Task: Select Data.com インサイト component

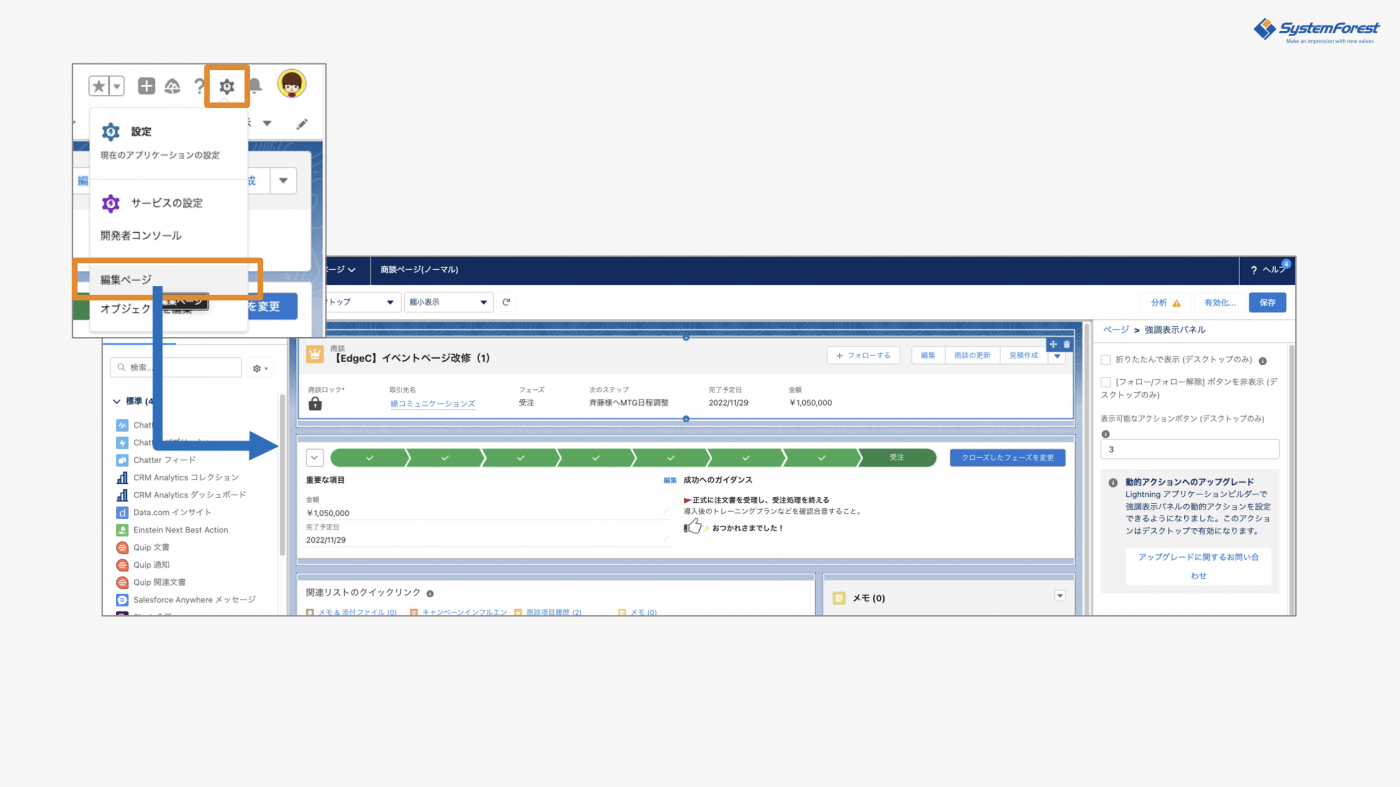Action: click(x=172, y=512)
